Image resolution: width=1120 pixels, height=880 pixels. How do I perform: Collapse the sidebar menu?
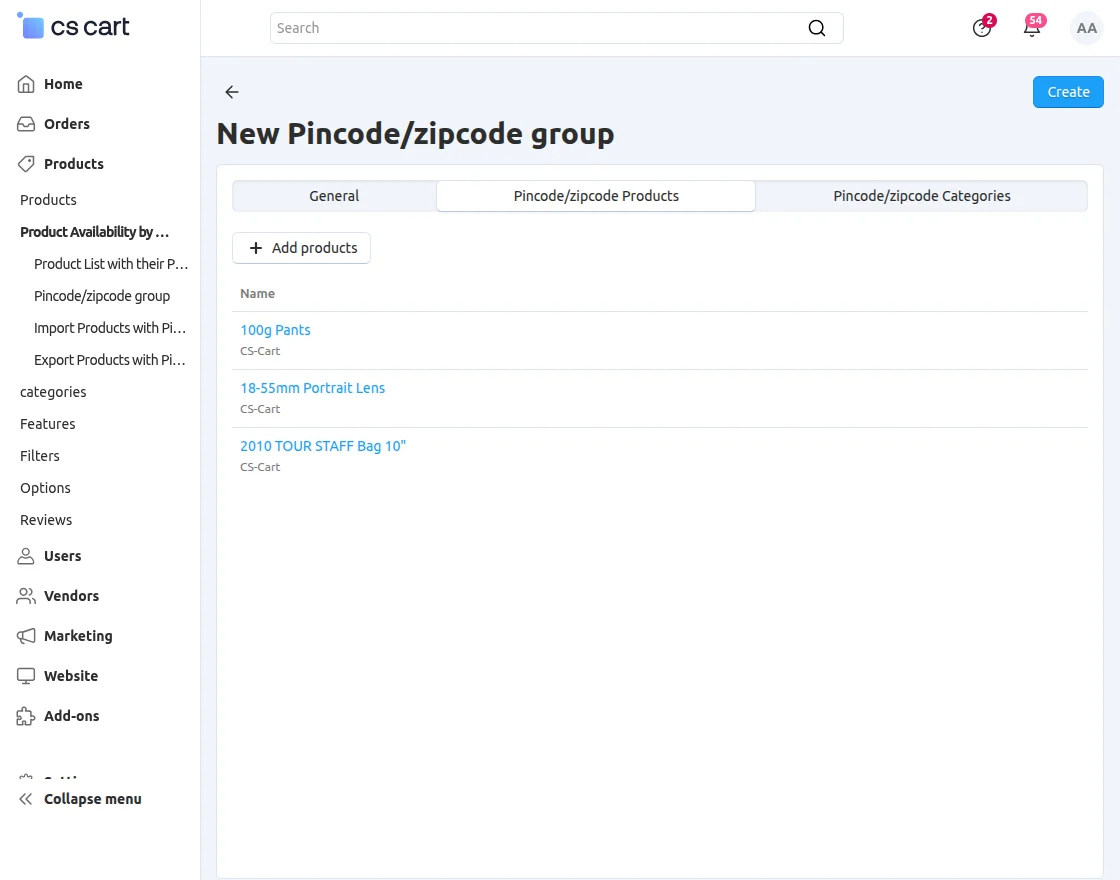(x=80, y=799)
